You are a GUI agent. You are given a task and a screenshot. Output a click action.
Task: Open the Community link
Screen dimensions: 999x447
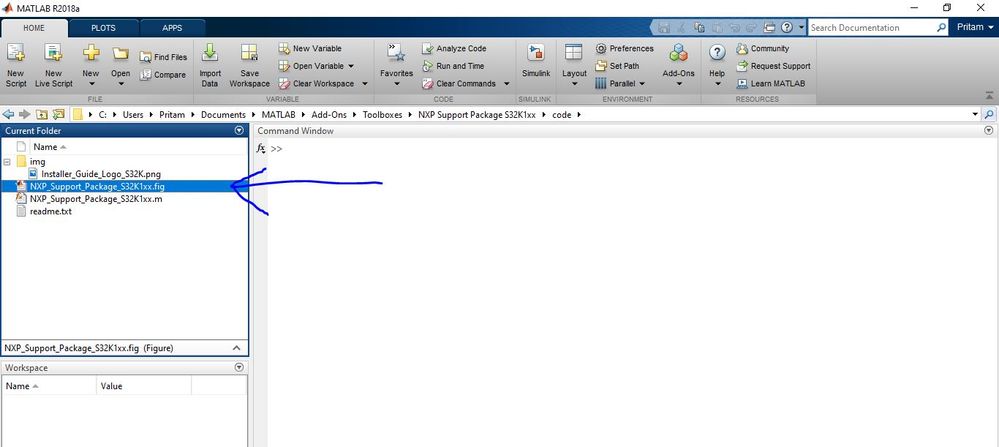763,48
